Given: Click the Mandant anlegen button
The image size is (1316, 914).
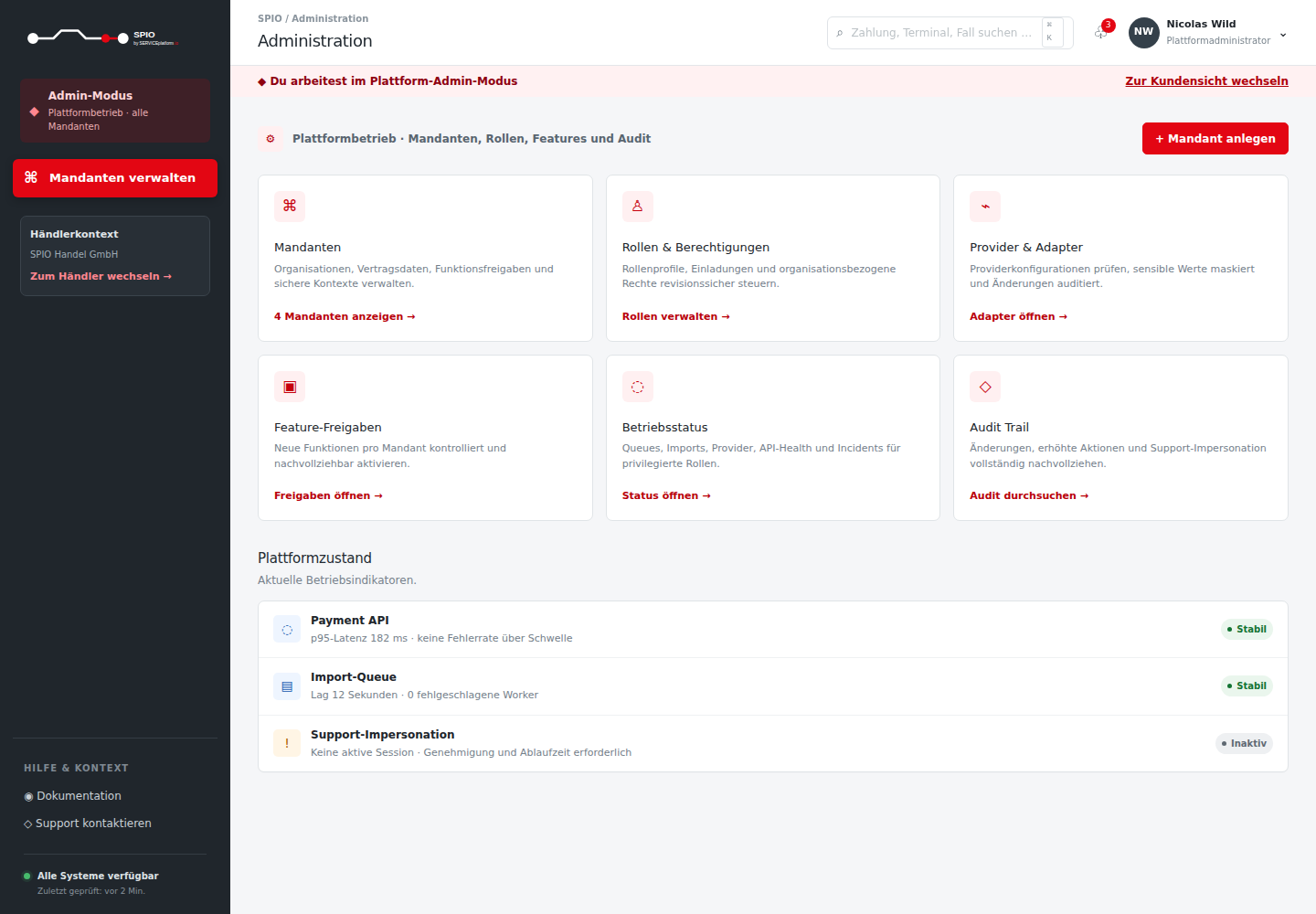Looking at the screenshot, I should pyautogui.click(x=1215, y=139).
